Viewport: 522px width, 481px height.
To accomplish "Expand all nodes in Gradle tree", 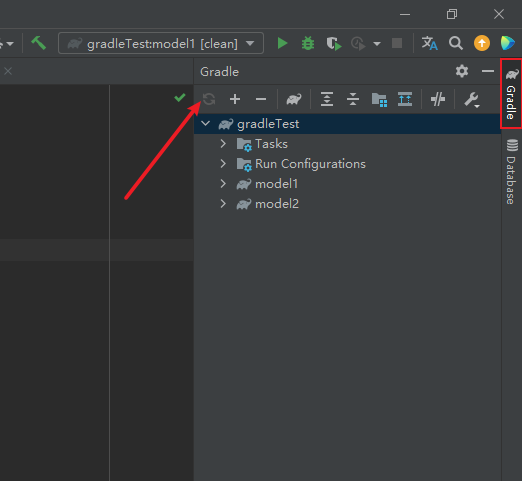I will tap(327, 99).
